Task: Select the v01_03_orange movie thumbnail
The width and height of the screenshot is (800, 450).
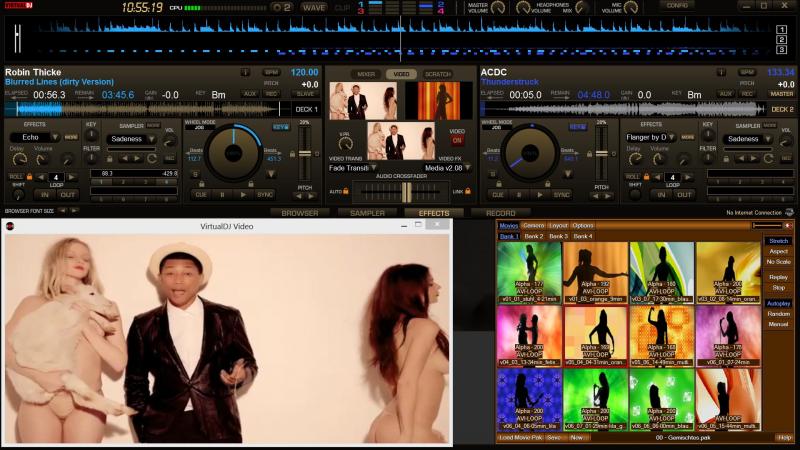Action: point(594,270)
